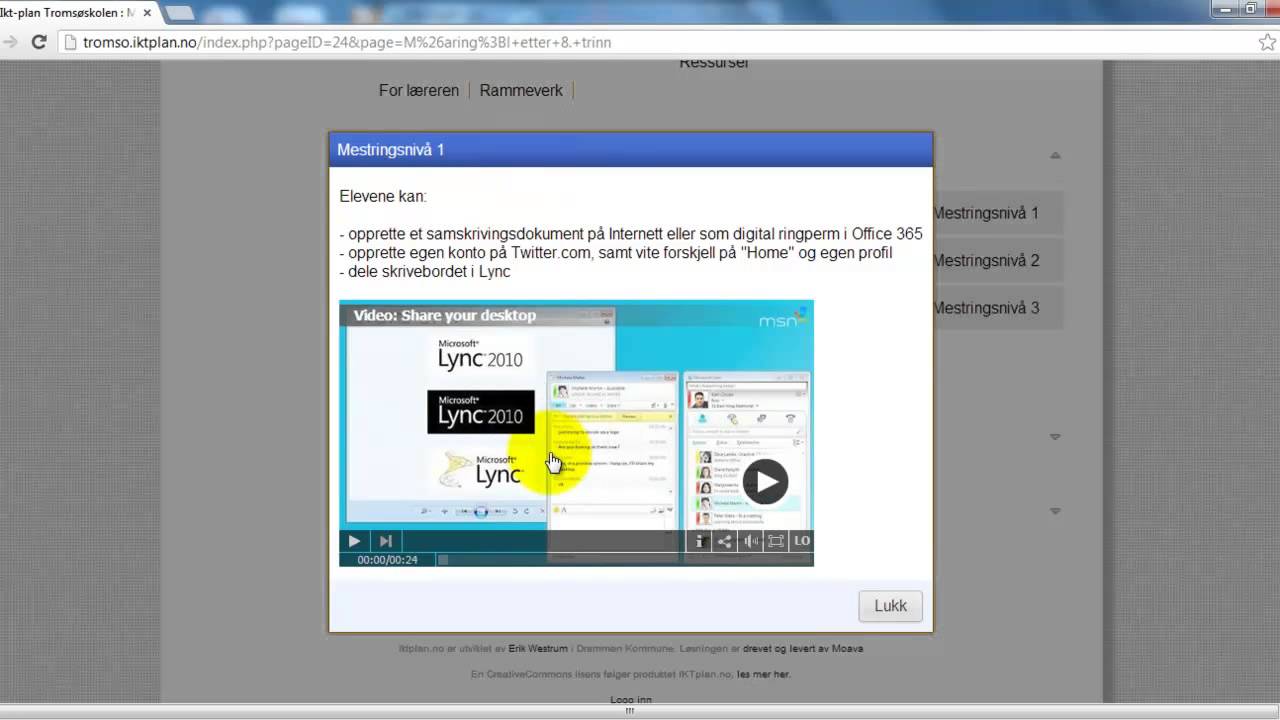Bookmark this page with star icon
The width and height of the screenshot is (1280, 720).
(1267, 42)
